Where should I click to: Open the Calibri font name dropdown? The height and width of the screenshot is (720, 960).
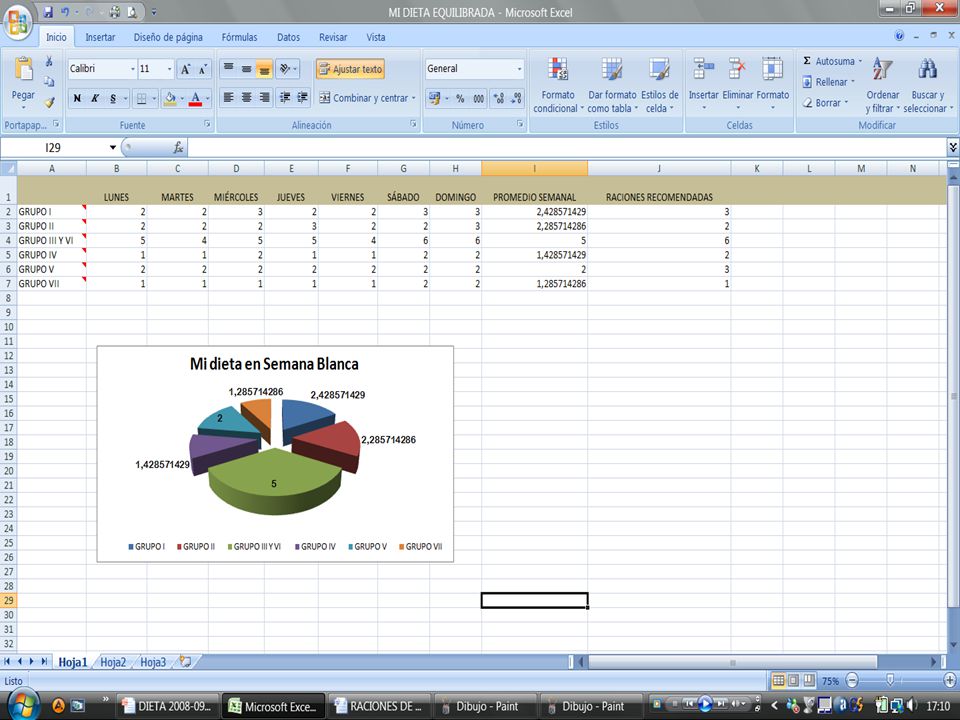(132, 69)
